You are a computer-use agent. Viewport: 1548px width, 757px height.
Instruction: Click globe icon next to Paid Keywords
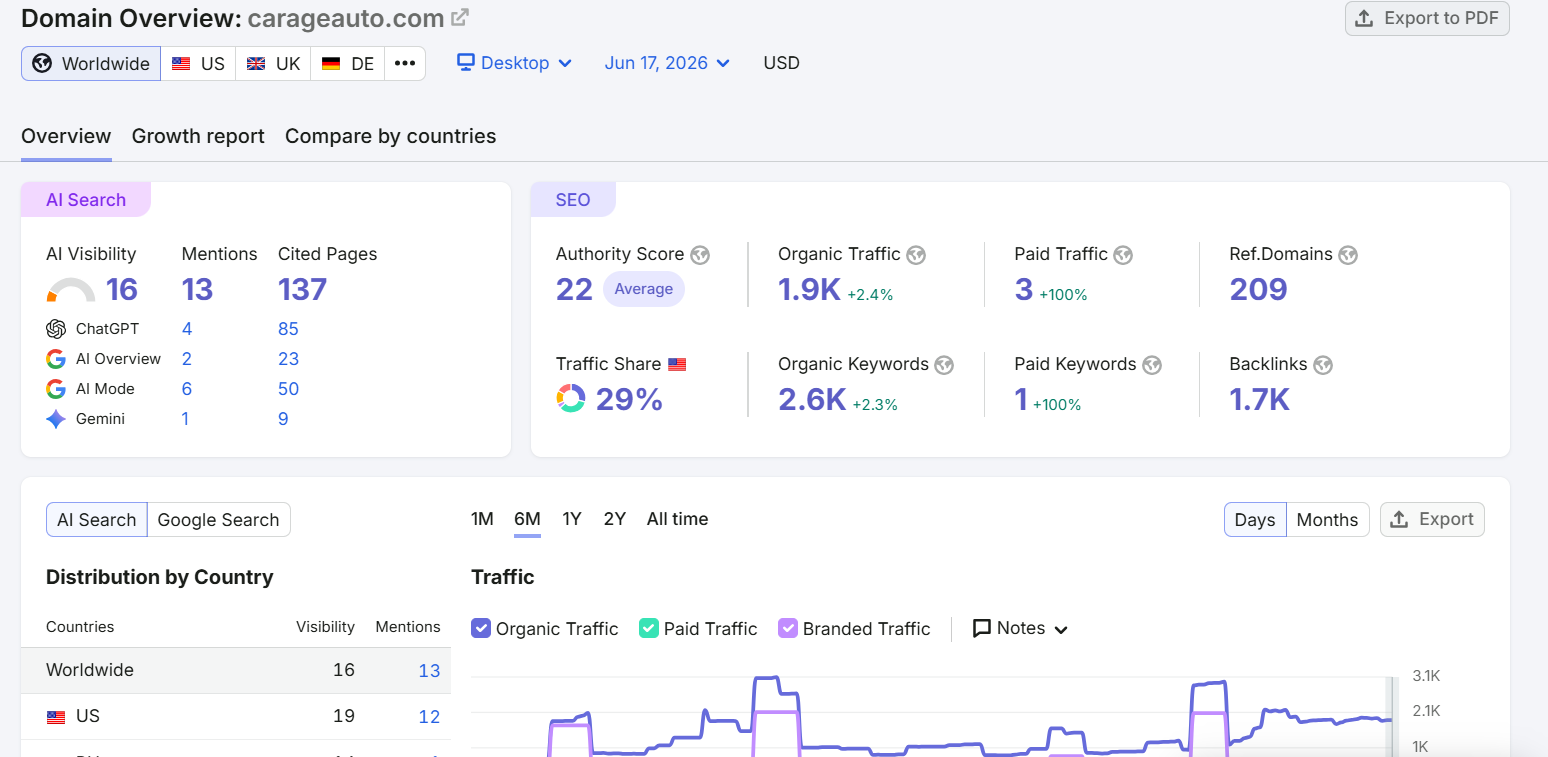[1152, 365]
